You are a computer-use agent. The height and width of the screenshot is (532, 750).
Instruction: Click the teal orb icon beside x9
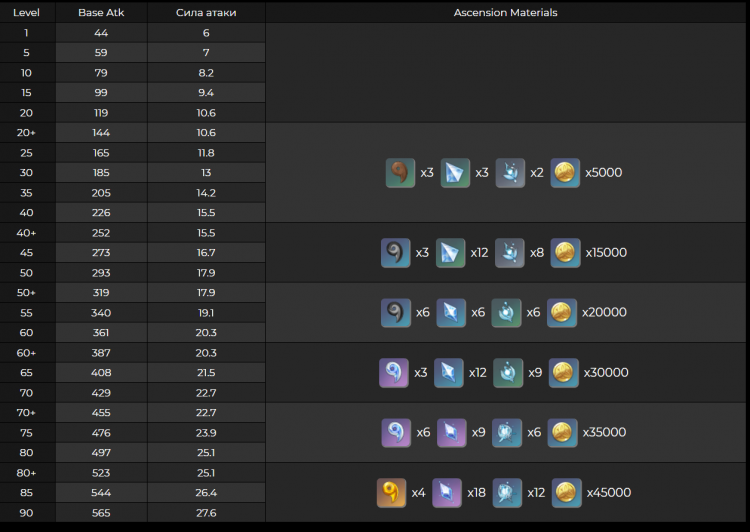(506, 372)
